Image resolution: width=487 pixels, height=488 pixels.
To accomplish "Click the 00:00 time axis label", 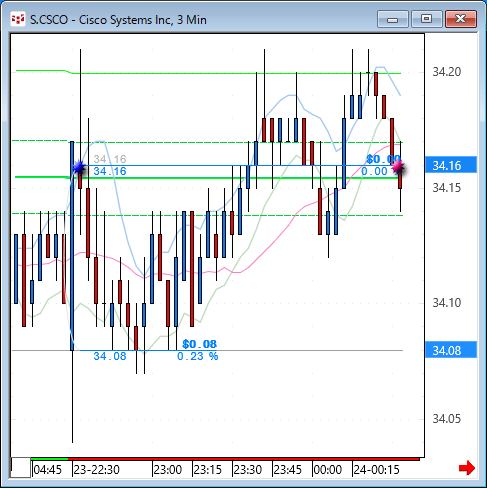I will 328,470.
